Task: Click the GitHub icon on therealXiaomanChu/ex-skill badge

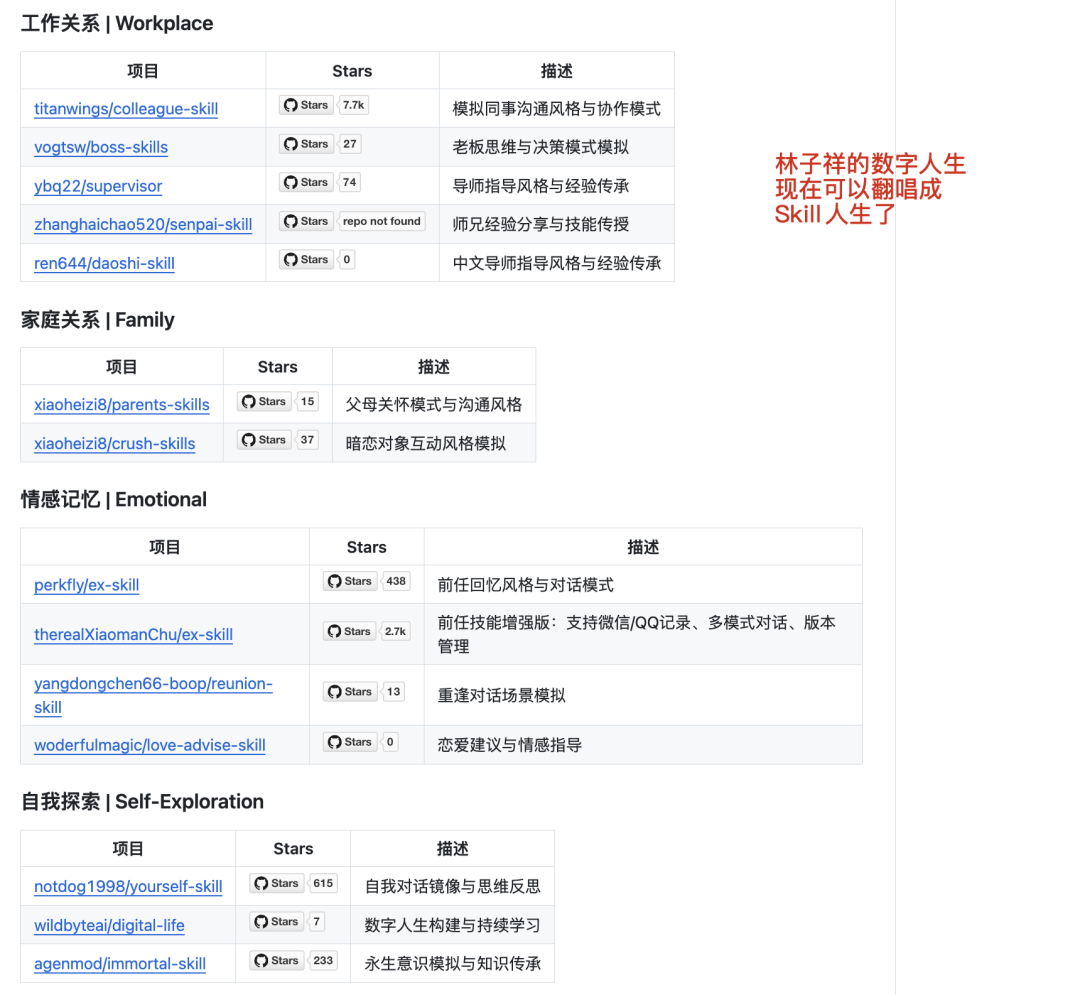Action: click(x=333, y=631)
